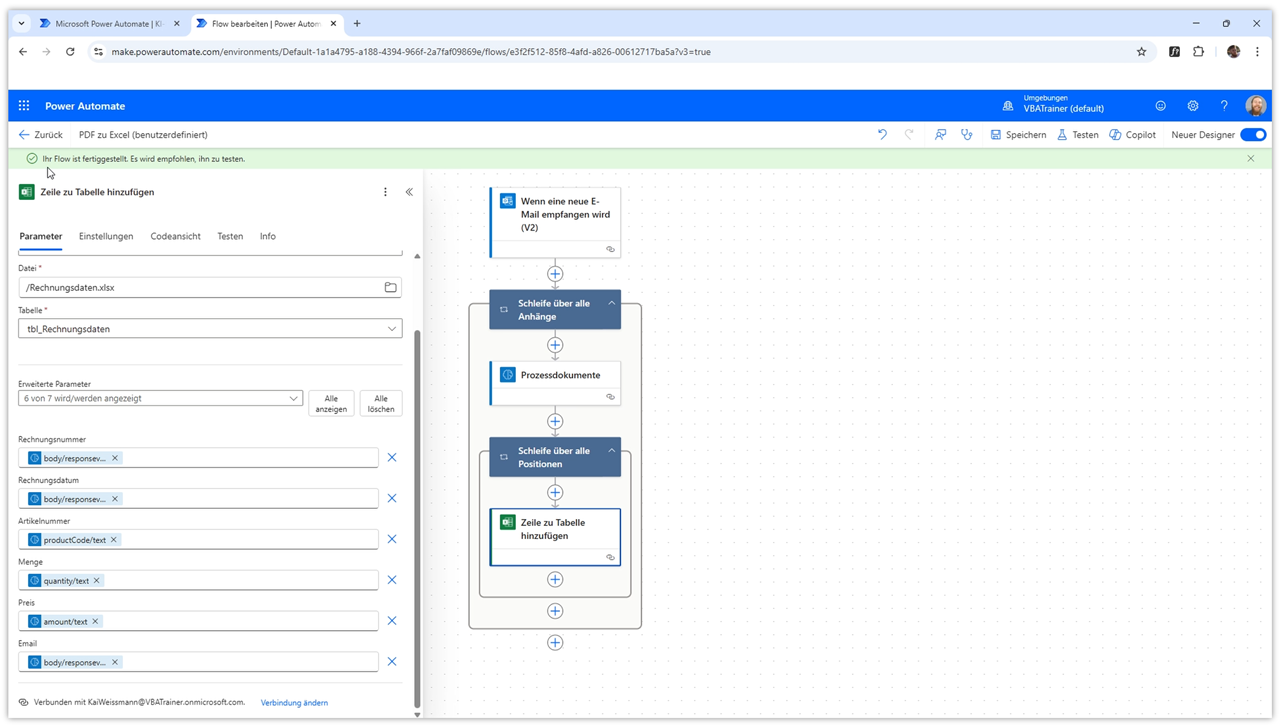The image size is (1280, 725).
Task: Add step below Prozessdokumente card
Action: point(555,421)
